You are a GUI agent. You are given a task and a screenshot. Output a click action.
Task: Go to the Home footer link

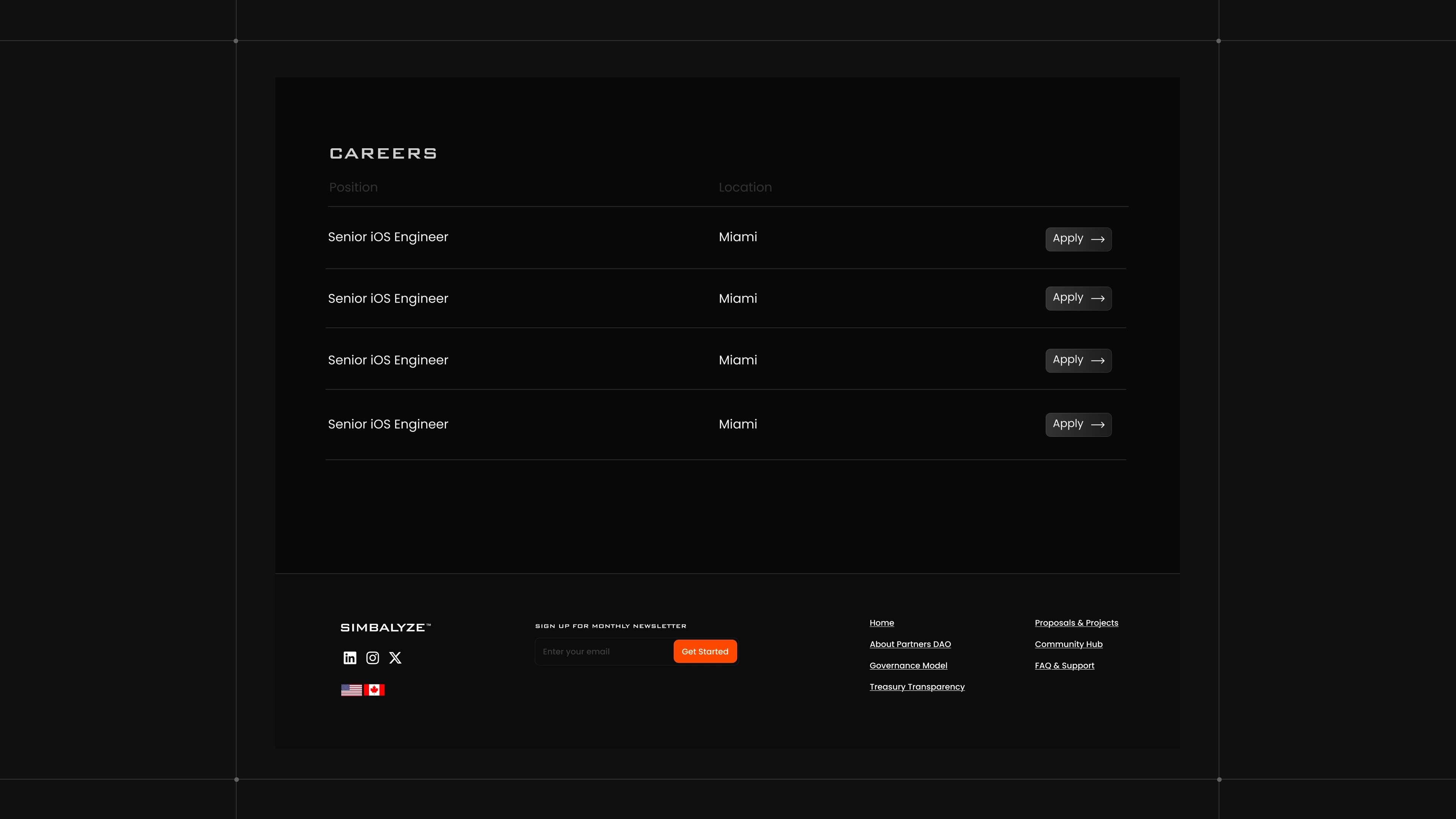pyautogui.click(x=881, y=623)
